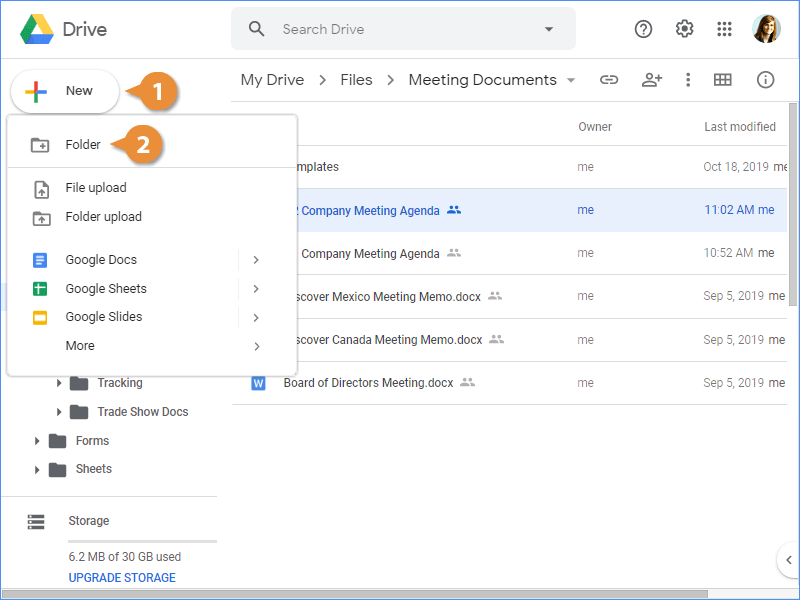This screenshot has height=600, width=800.
Task: Open the Settings gear icon
Action: pyautogui.click(x=684, y=29)
